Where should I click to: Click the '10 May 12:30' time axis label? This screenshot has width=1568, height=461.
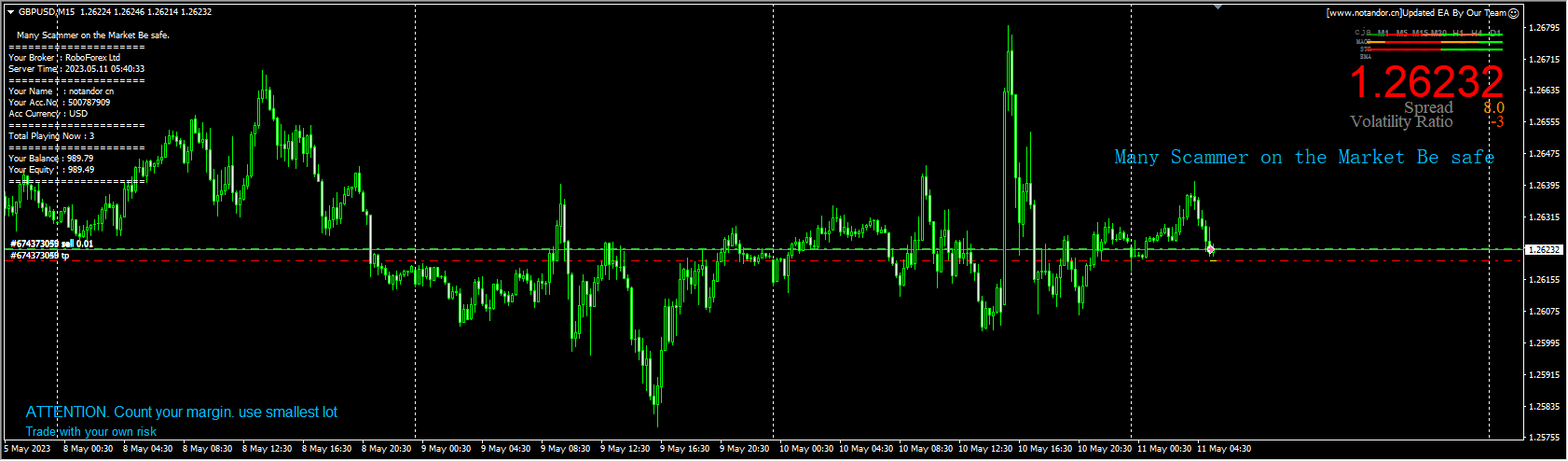(x=985, y=449)
